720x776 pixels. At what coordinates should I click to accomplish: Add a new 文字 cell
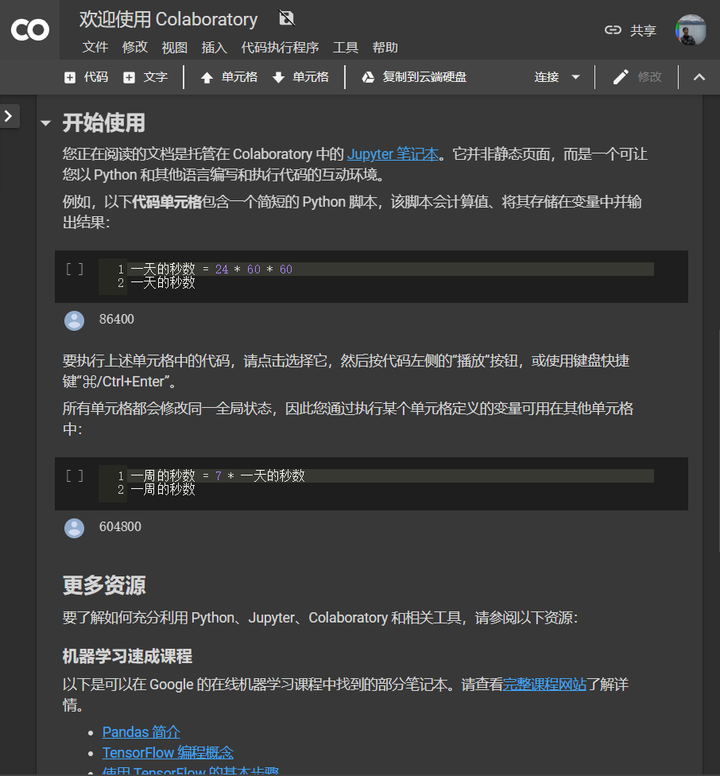(x=145, y=77)
